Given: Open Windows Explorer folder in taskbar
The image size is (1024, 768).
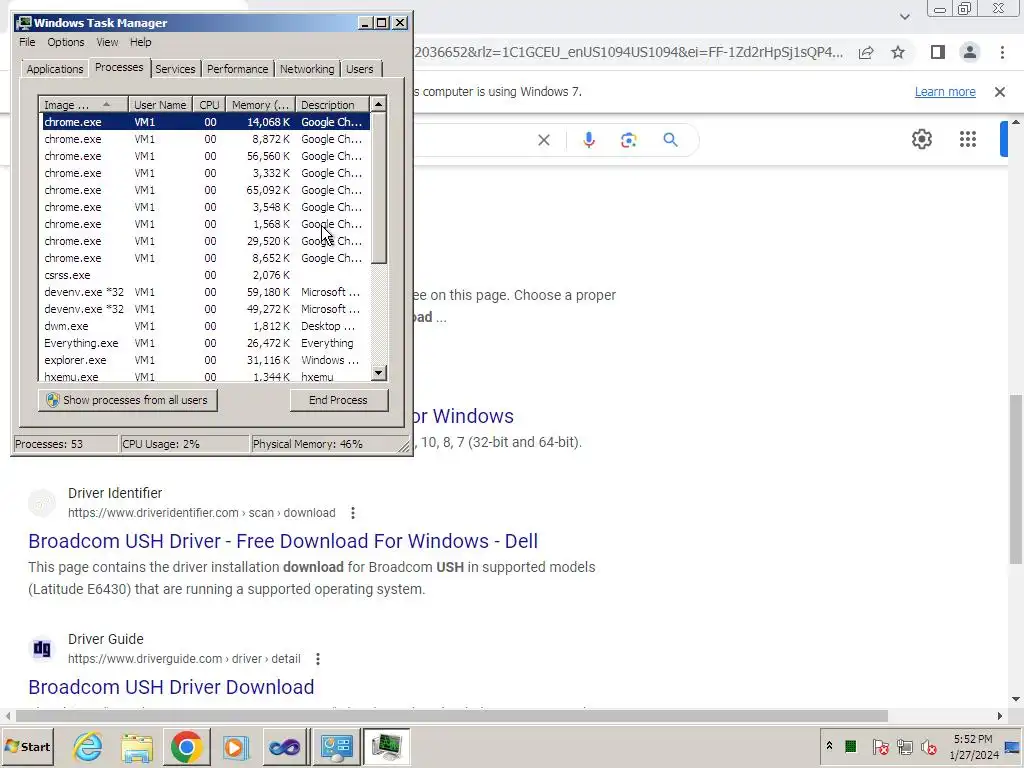Looking at the screenshot, I should pos(136,746).
